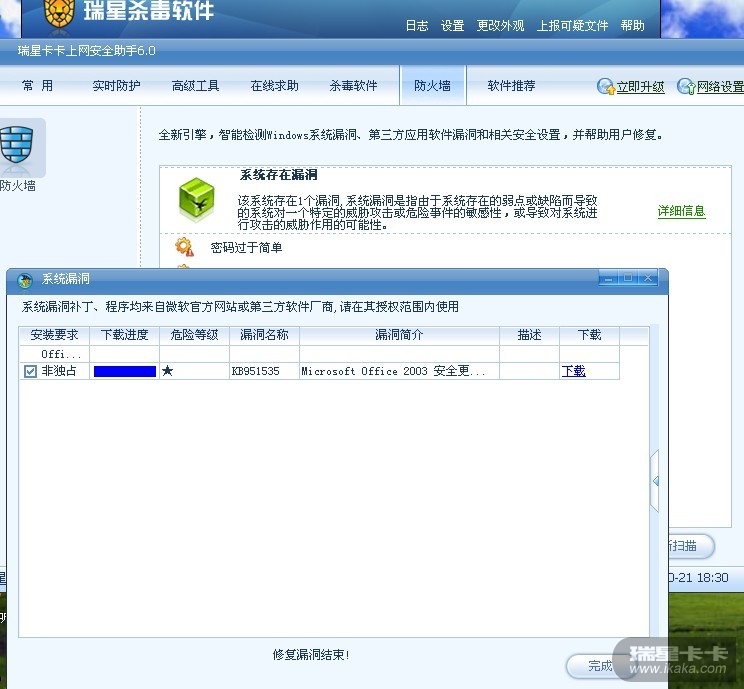
Task: Click the 下载 link for KB951535
Action: point(574,371)
